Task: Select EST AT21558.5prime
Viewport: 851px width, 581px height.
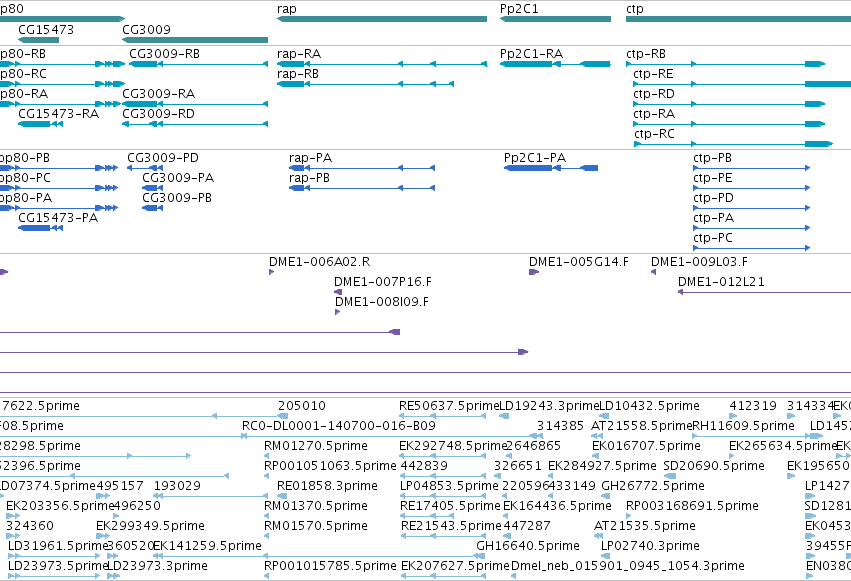Action: (x=642, y=426)
